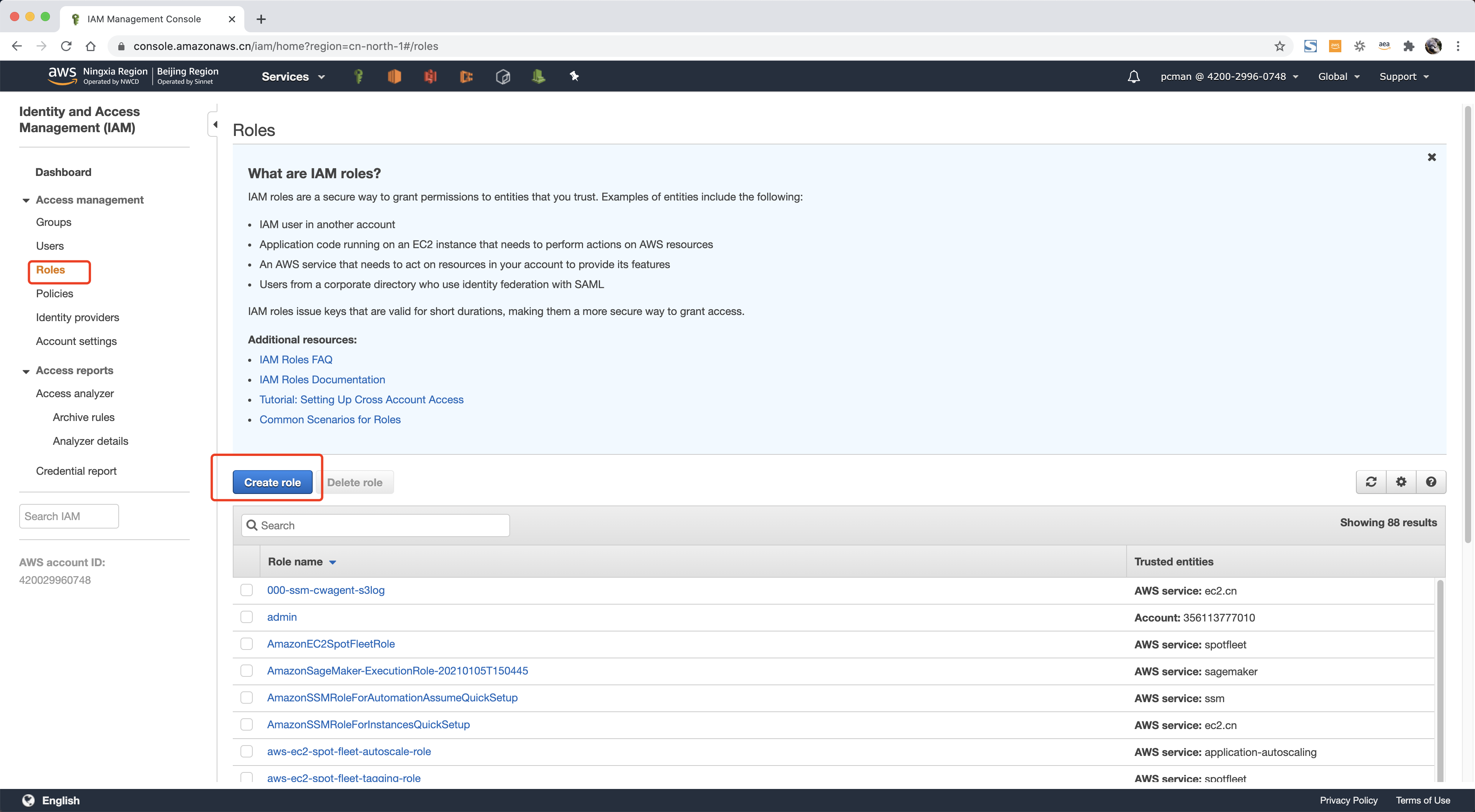Open Account settings page
1475x812 pixels.
coord(76,341)
